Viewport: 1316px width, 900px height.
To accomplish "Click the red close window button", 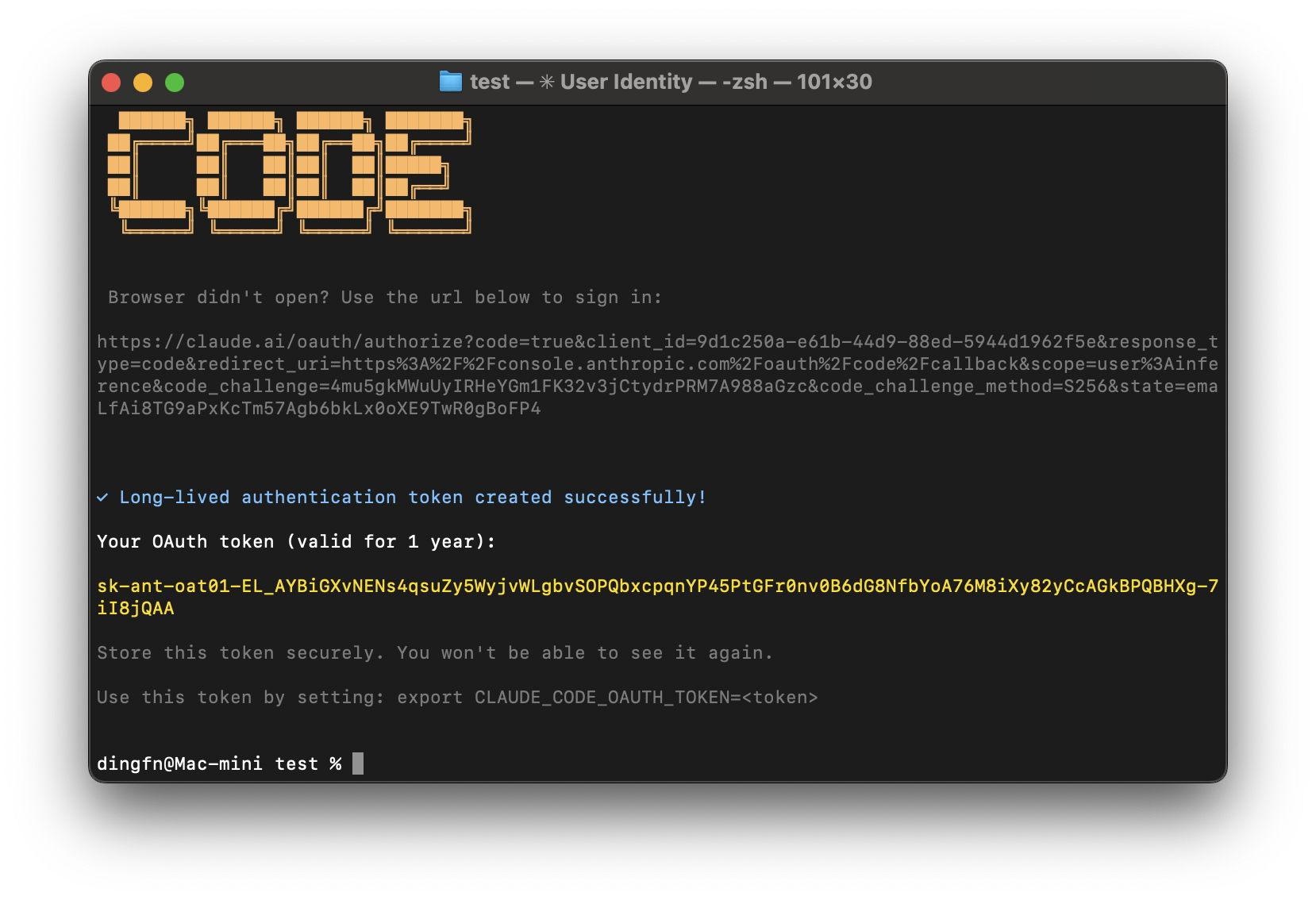I will click(111, 83).
